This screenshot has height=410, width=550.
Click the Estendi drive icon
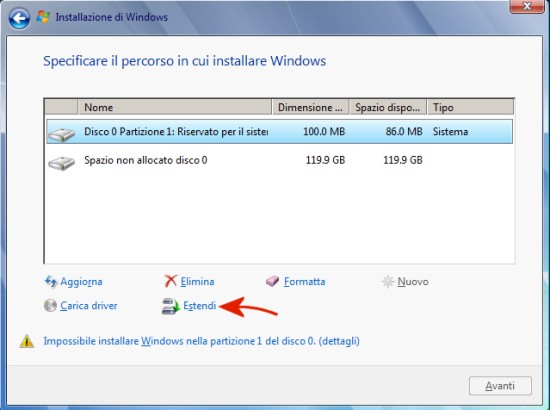[x=171, y=306]
